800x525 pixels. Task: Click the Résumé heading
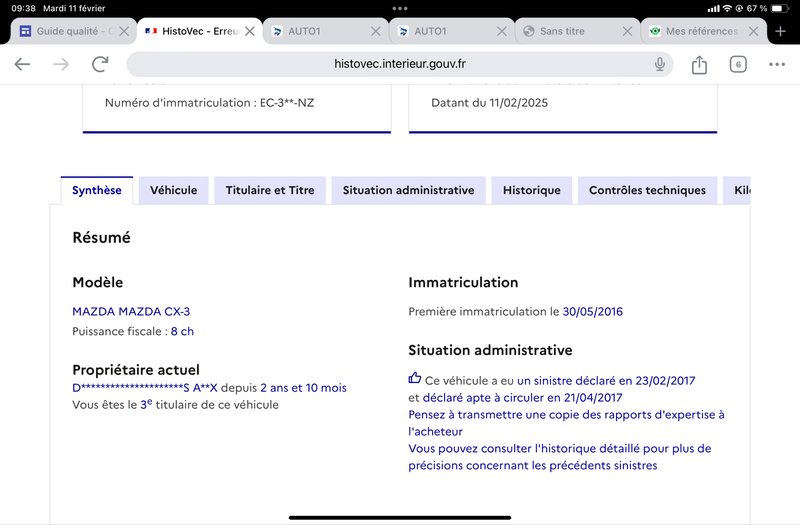pos(102,237)
